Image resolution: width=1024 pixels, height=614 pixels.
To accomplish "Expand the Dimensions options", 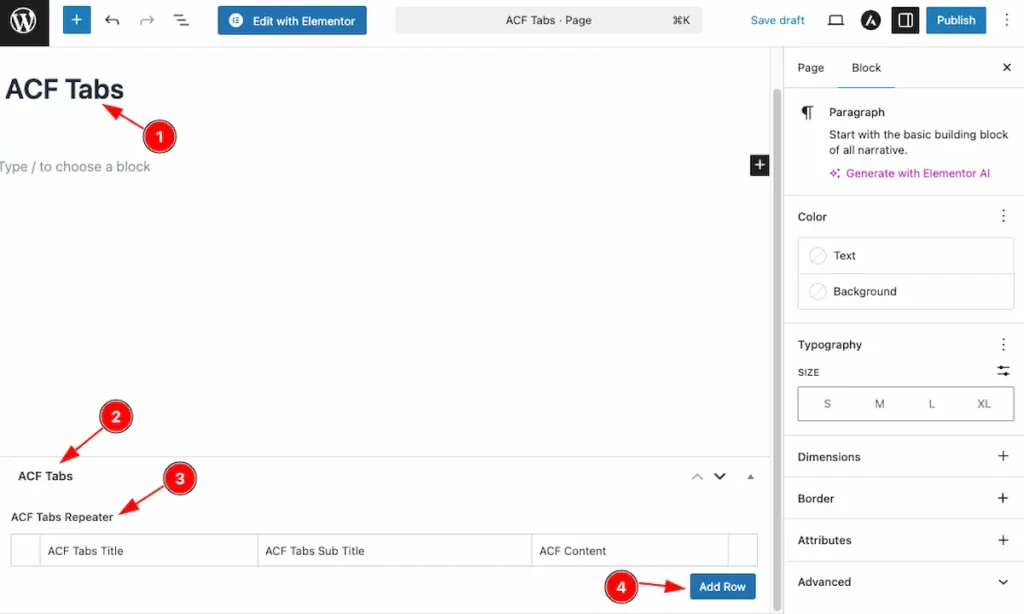I will tap(1003, 457).
